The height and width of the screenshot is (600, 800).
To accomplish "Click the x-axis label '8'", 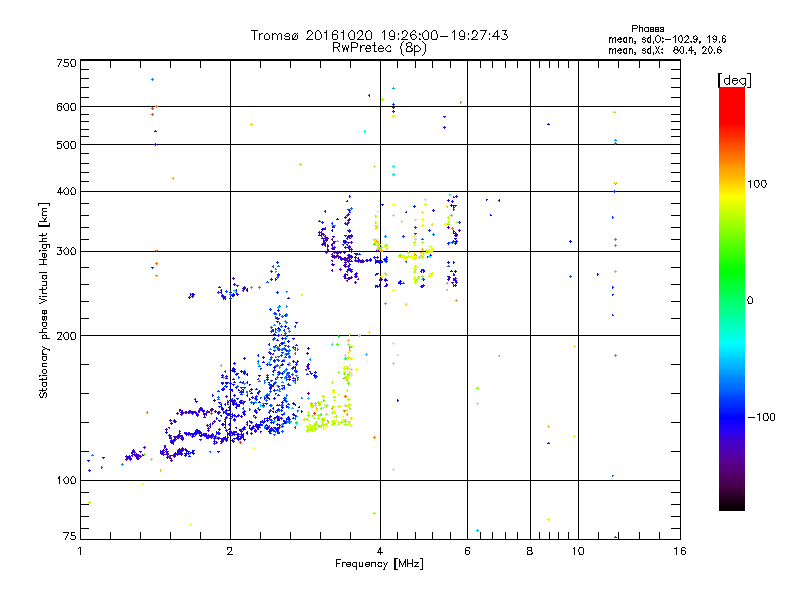I will (530, 551).
